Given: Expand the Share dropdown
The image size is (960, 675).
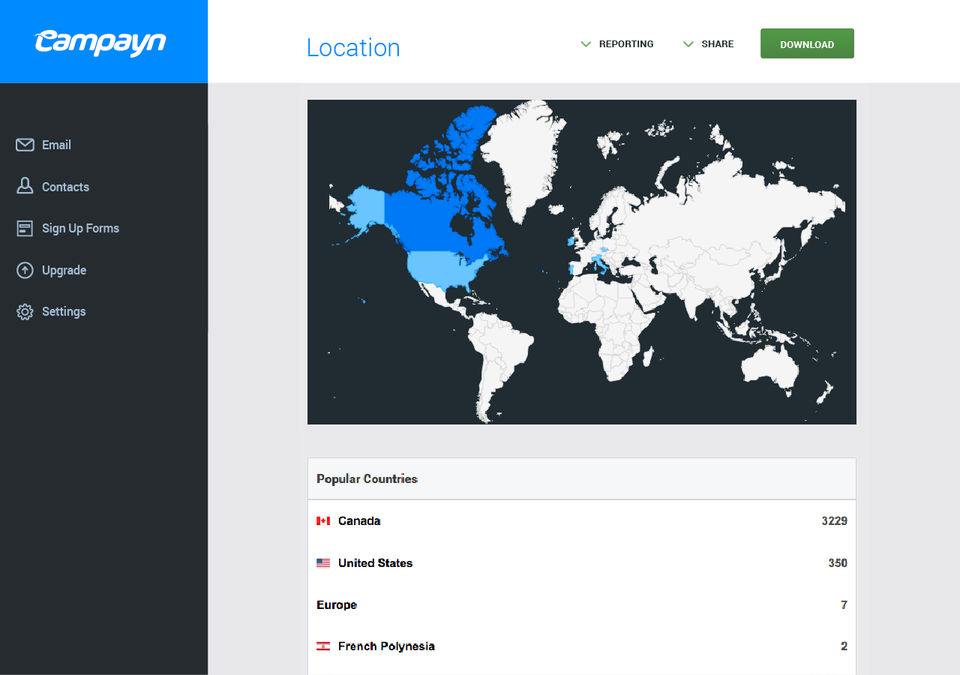Looking at the screenshot, I should tap(708, 44).
